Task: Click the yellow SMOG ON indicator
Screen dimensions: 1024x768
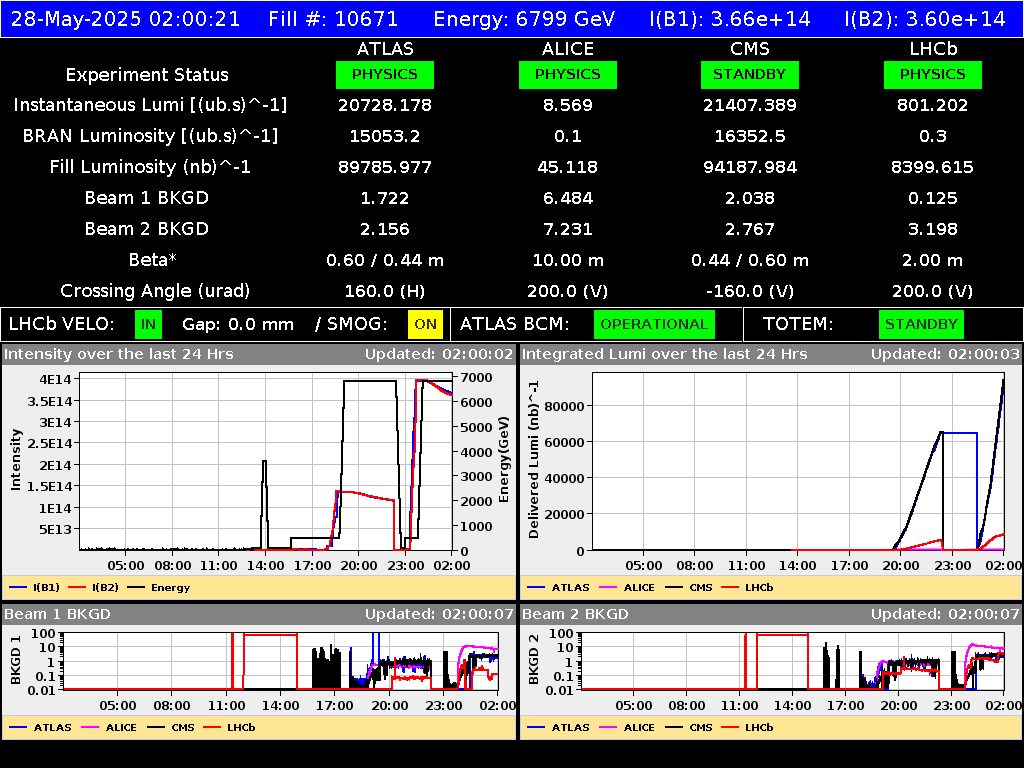Action: pos(425,325)
